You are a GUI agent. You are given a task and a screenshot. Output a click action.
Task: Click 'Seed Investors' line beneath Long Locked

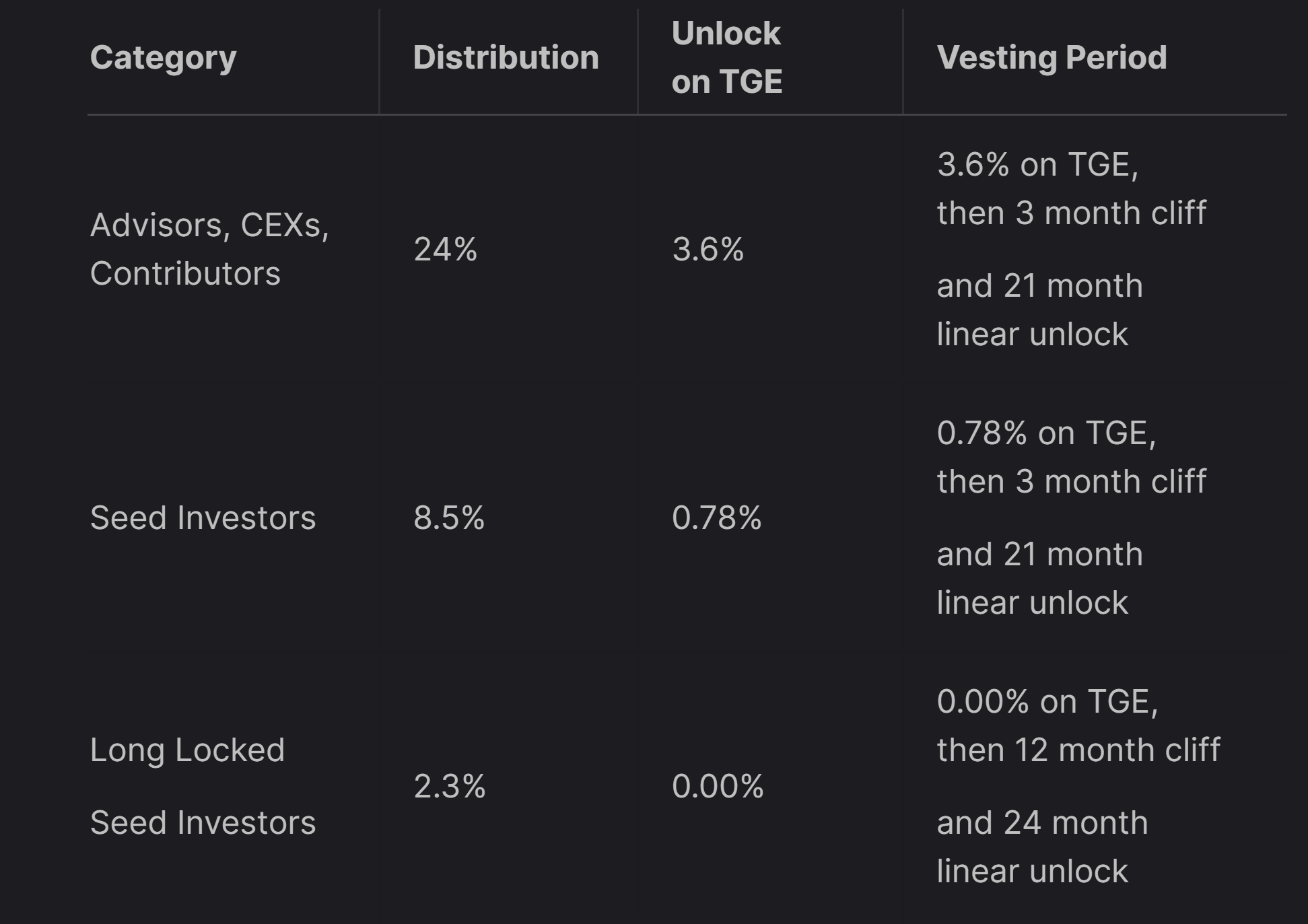pos(203,823)
